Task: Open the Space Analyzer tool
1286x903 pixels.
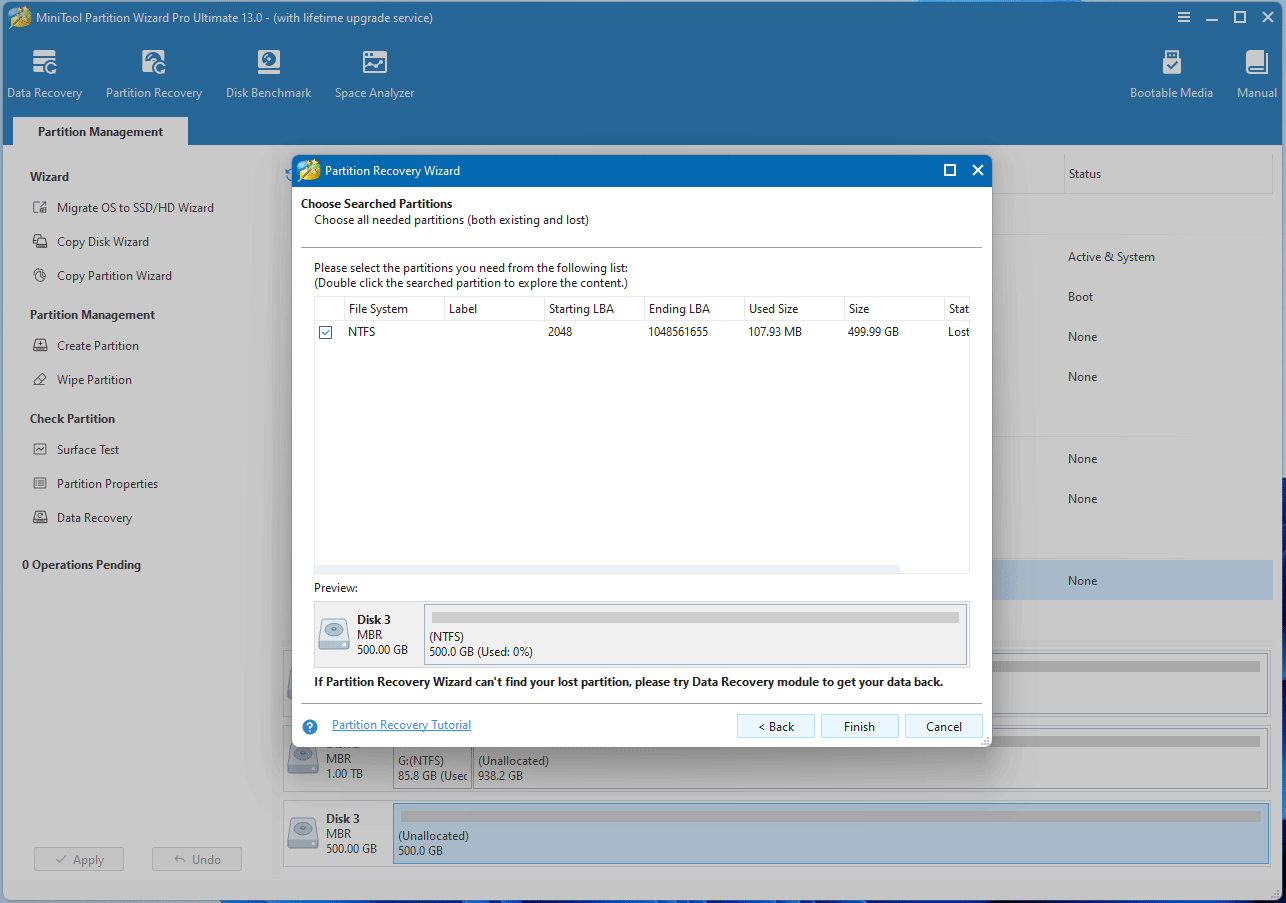Action: click(374, 64)
